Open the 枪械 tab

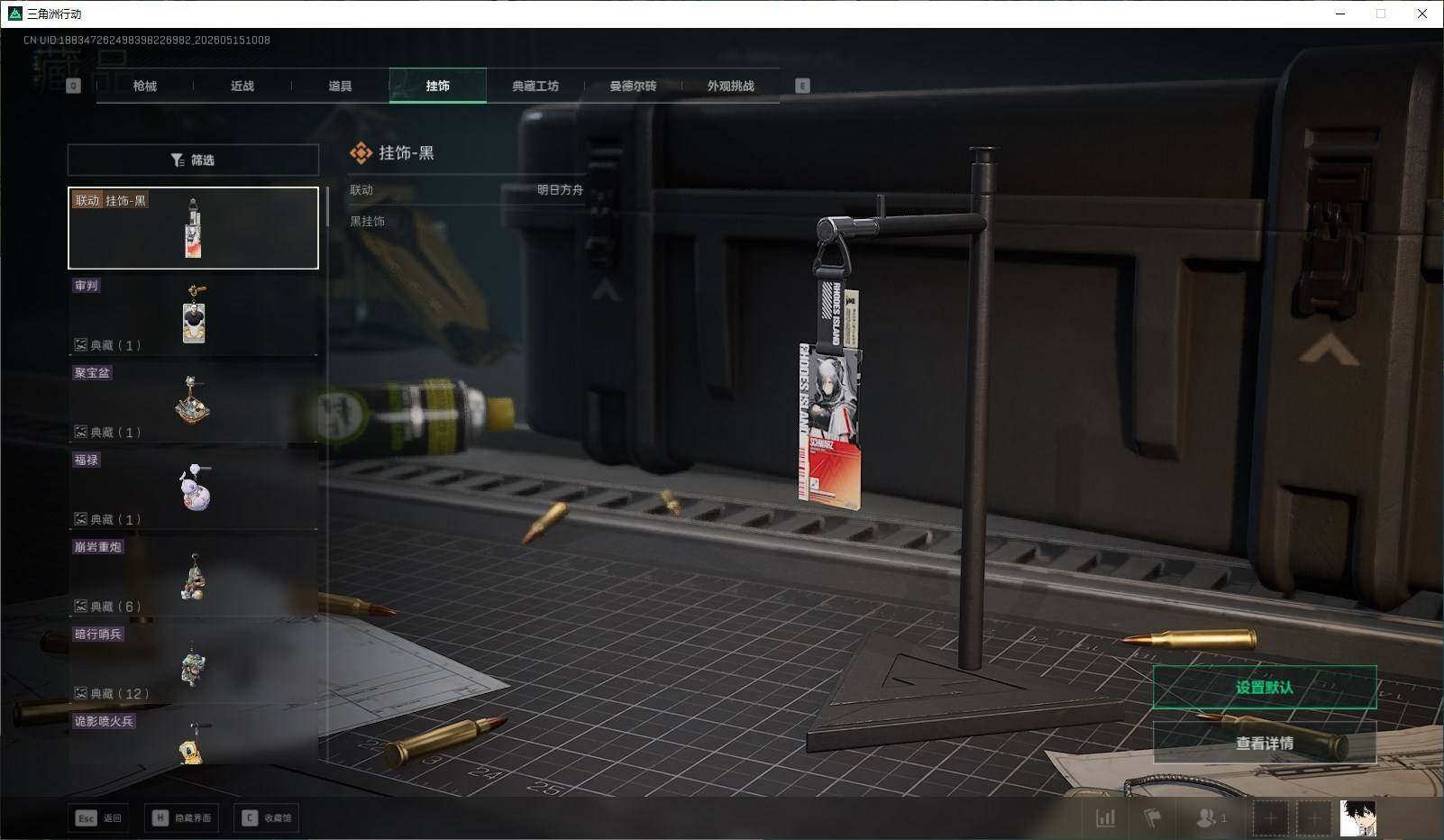coord(145,86)
